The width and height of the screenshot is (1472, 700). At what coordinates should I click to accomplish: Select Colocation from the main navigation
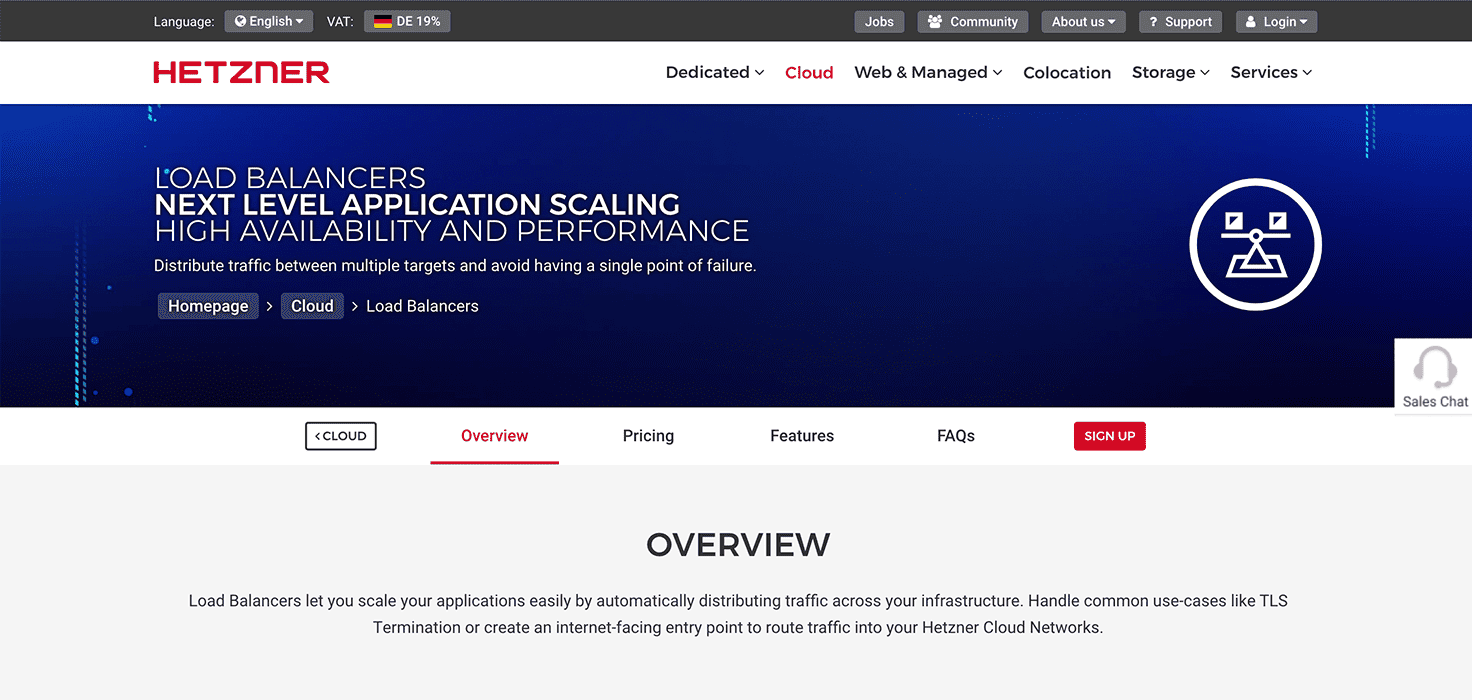pyautogui.click(x=1067, y=72)
